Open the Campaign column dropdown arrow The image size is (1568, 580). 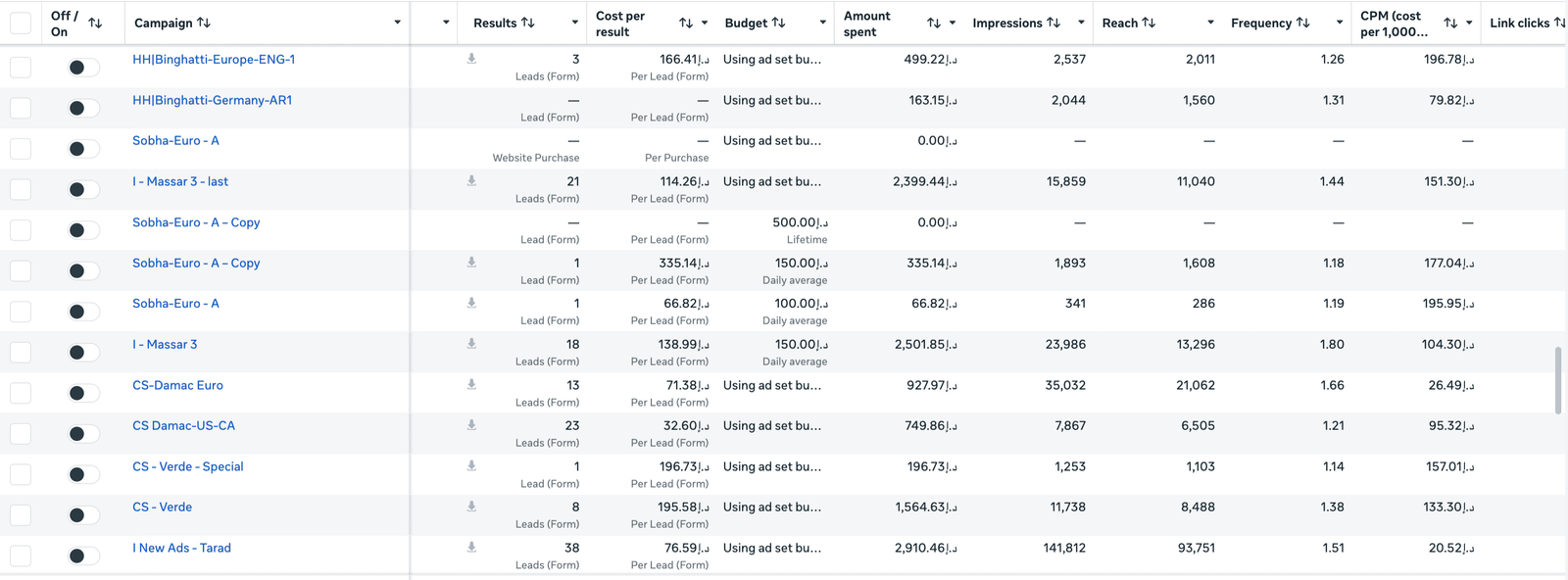pos(397,23)
